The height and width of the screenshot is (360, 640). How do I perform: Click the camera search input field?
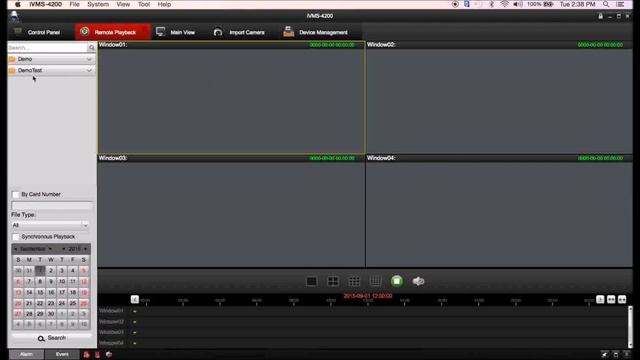(47, 48)
